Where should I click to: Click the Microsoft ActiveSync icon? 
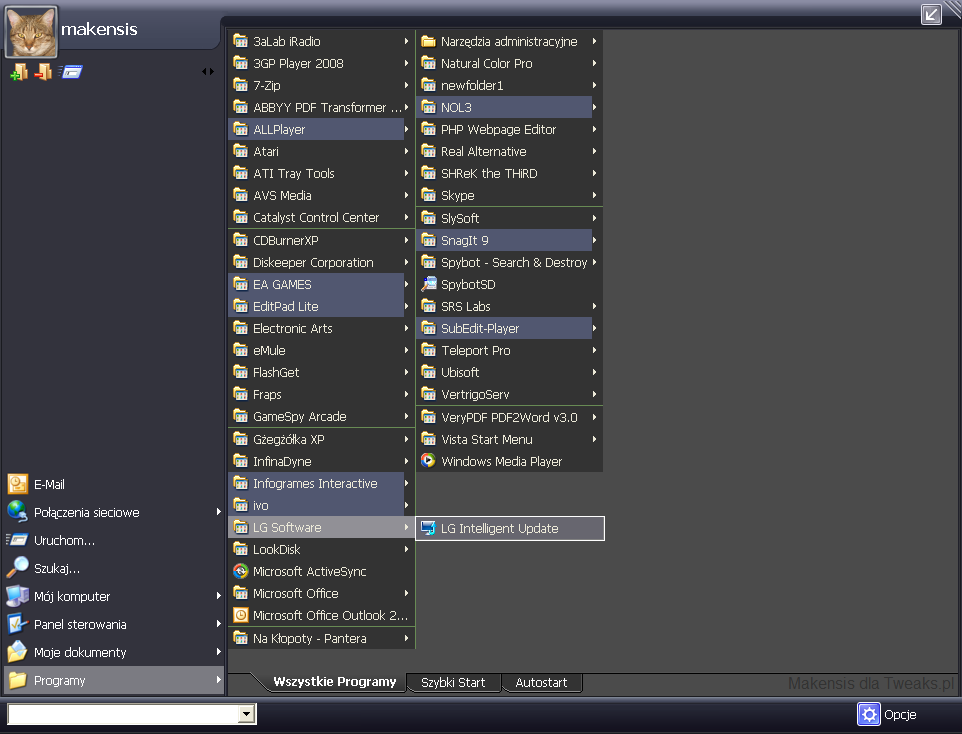pyautogui.click(x=240, y=571)
